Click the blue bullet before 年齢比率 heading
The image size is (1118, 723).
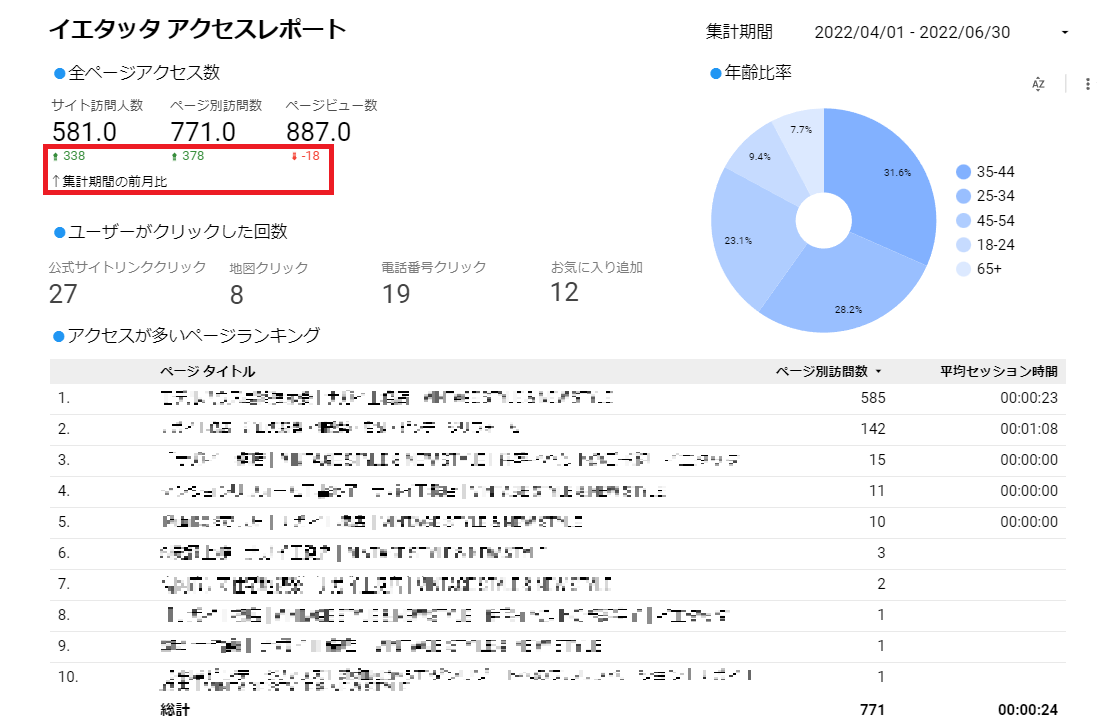(x=715, y=73)
